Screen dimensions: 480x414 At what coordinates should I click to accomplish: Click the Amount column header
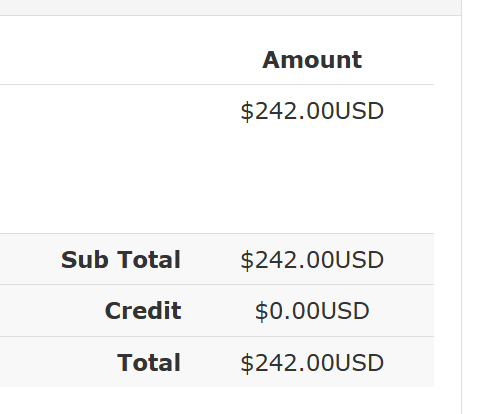(312, 60)
